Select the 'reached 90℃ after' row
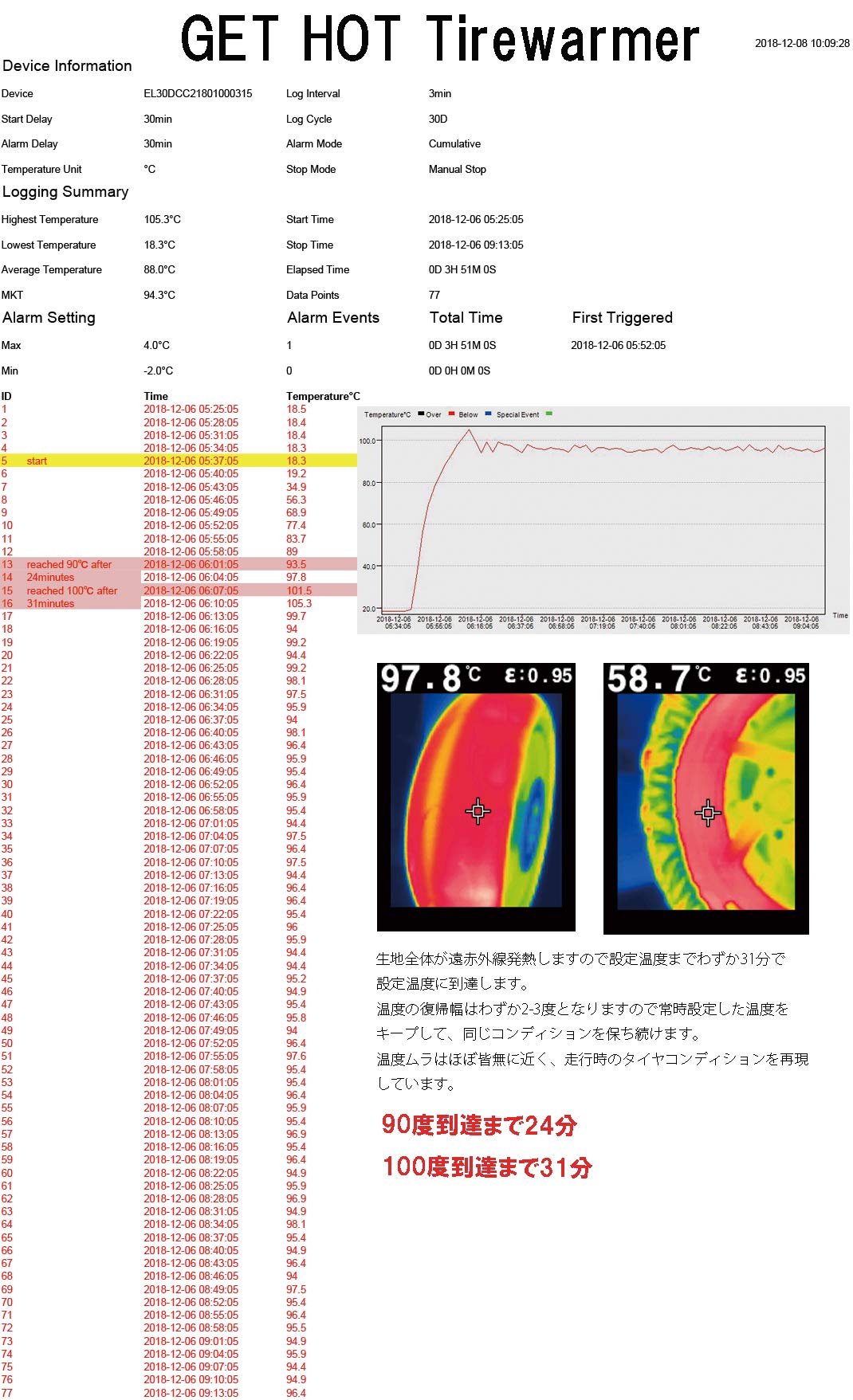The width and height of the screenshot is (853, 1400). pyautogui.click(x=179, y=564)
